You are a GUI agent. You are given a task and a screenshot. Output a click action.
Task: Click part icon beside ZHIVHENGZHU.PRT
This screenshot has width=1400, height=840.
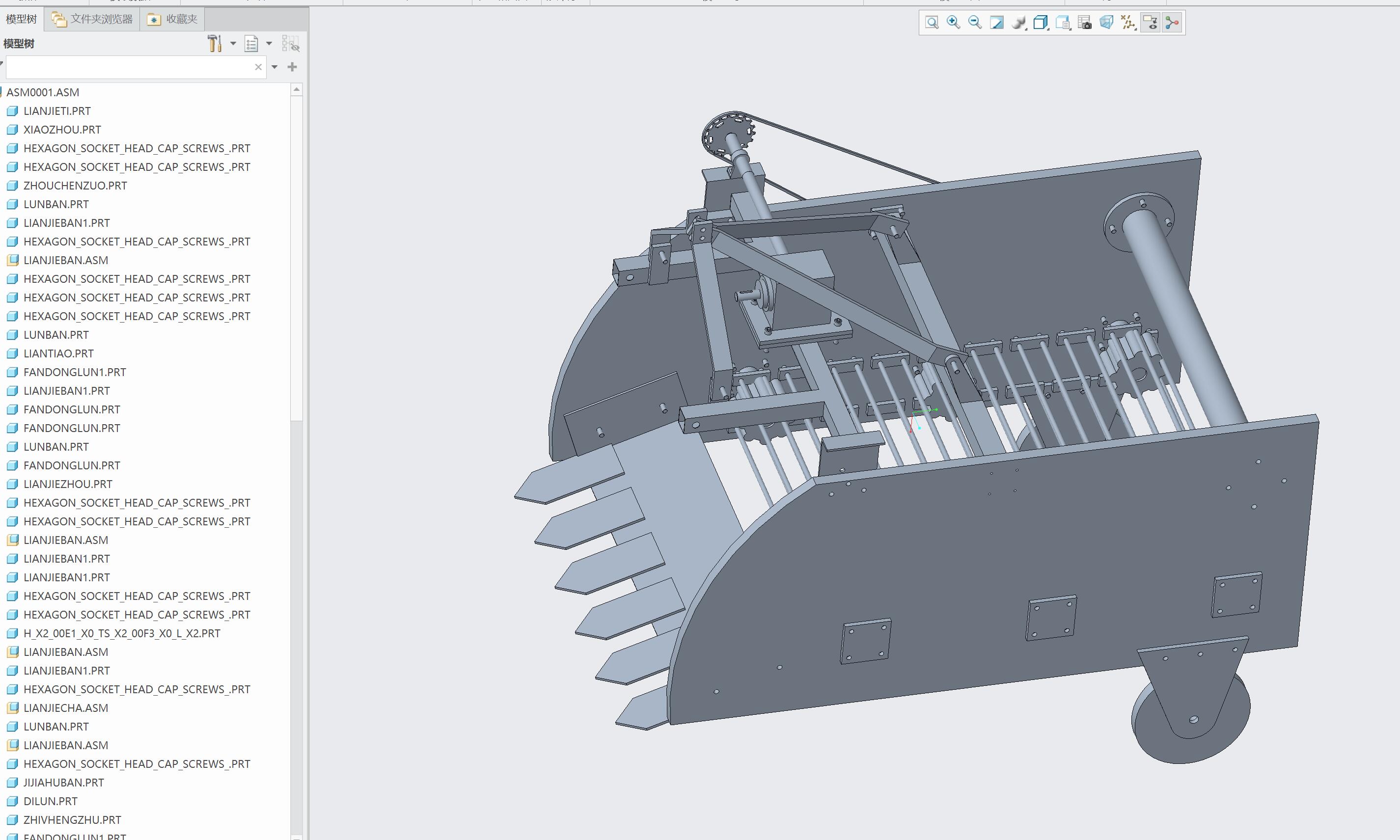[12, 820]
